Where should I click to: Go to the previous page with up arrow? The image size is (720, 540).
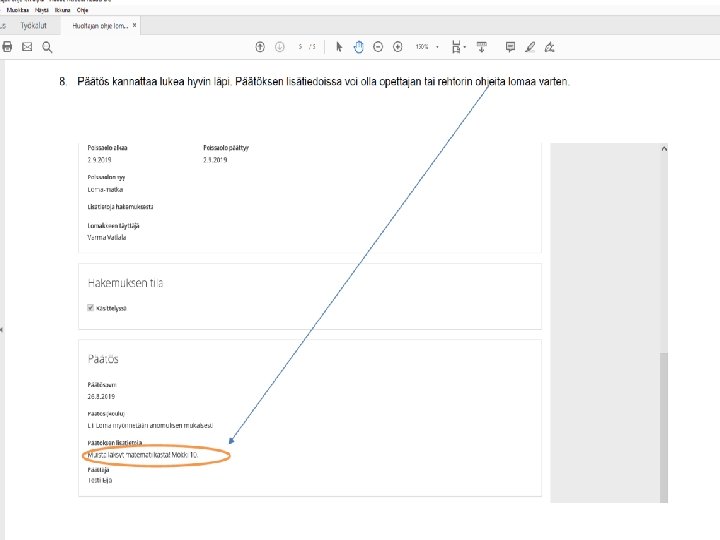[260, 47]
